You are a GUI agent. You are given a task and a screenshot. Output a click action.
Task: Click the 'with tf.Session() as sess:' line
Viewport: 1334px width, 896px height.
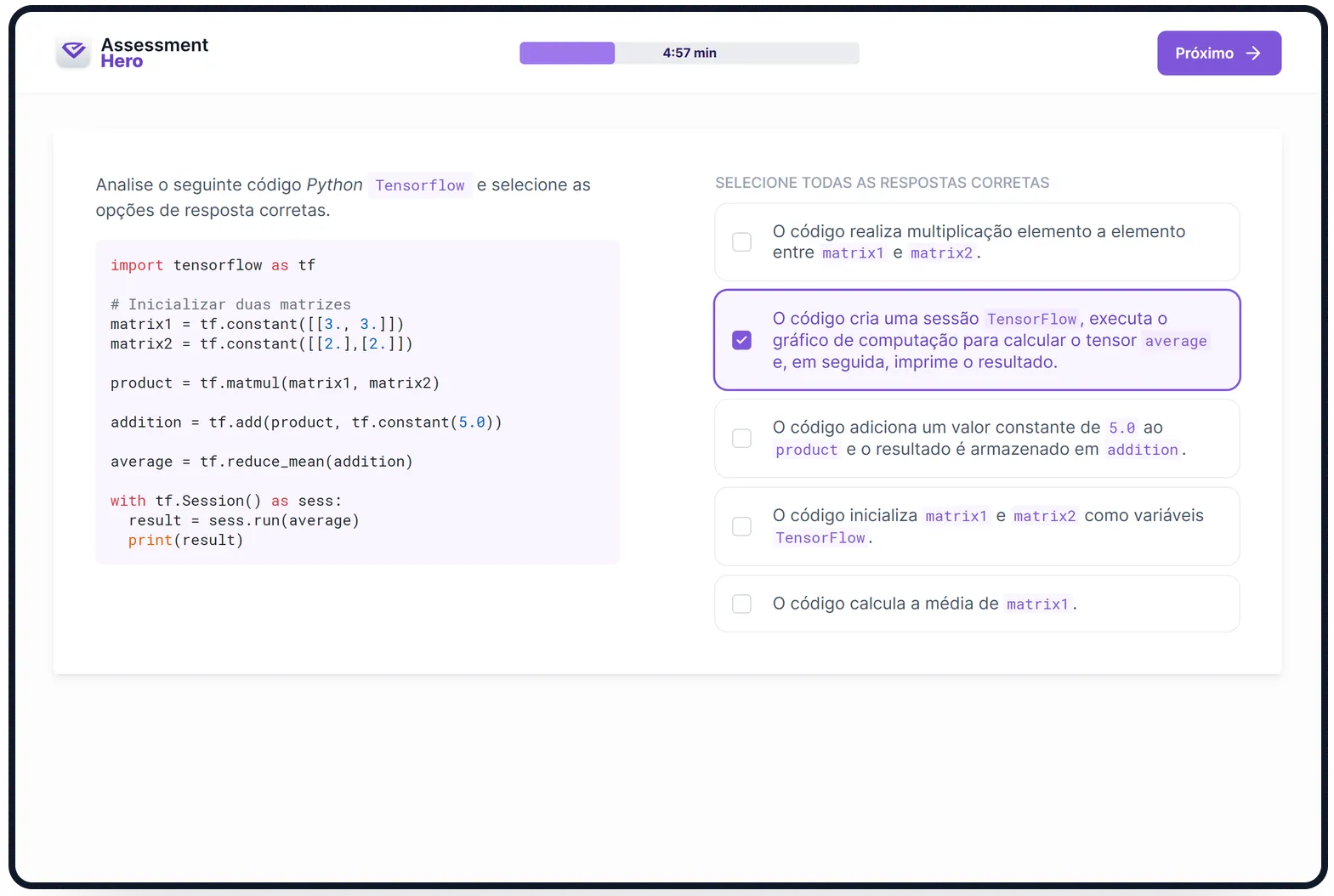(226, 501)
